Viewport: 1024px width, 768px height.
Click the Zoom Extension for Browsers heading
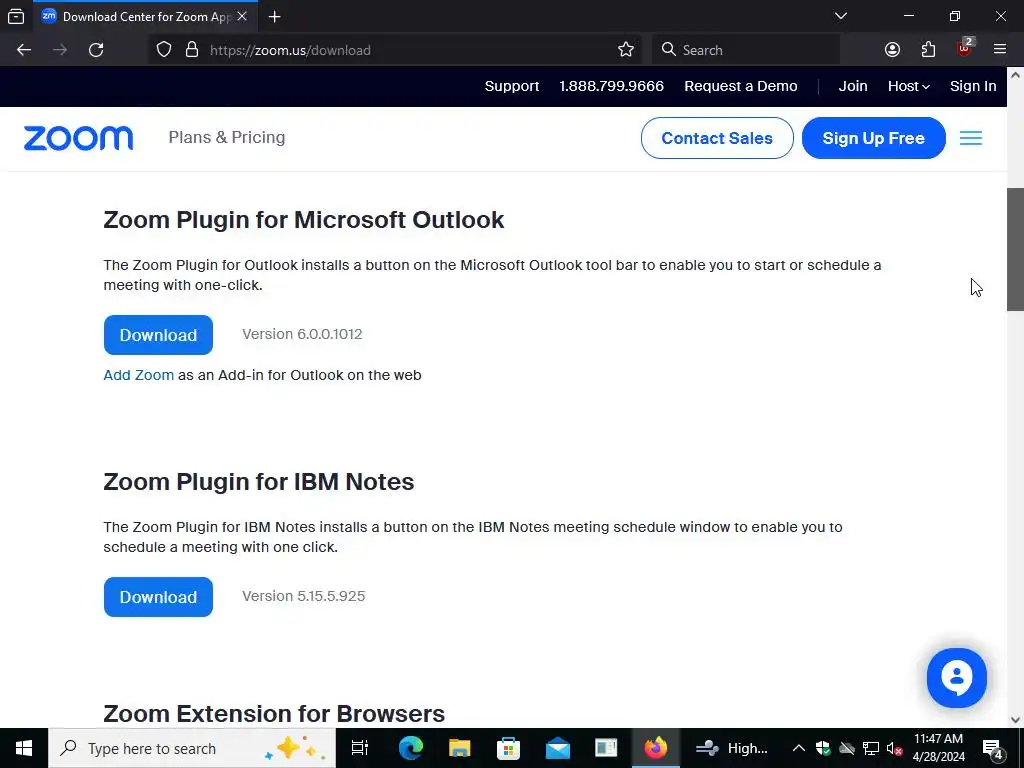coord(274,714)
